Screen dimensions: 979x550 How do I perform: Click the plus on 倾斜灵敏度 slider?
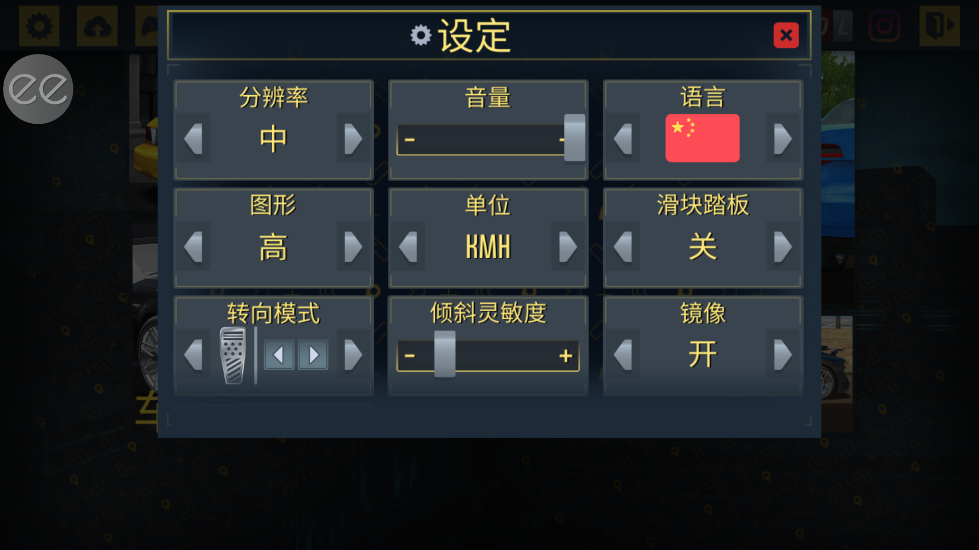click(566, 356)
